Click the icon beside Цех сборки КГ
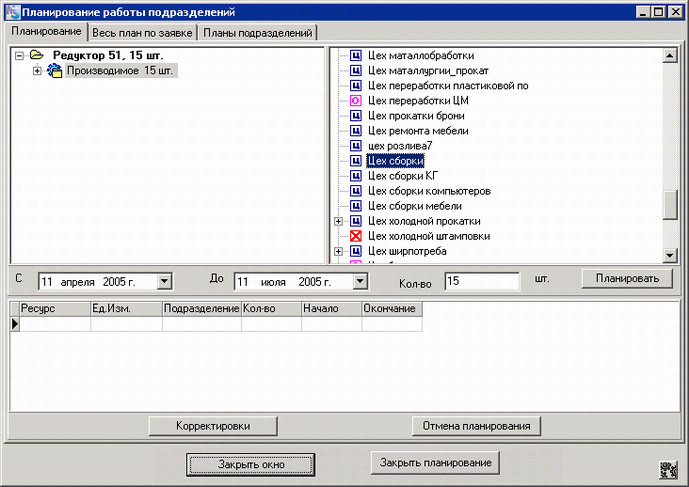Image resolution: width=689 pixels, height=487 pixels. [x=355, y=176]
